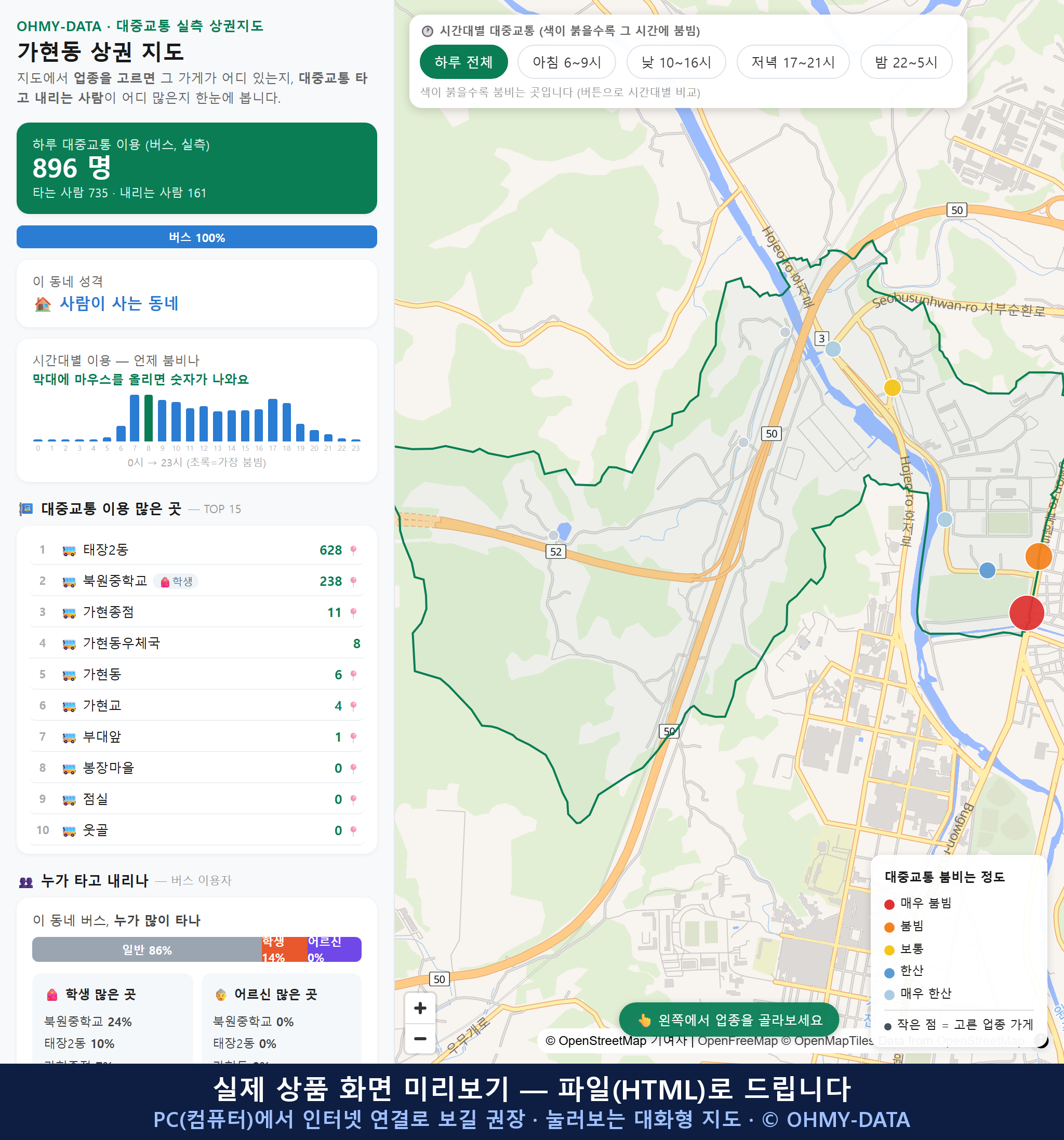Click the 왼쪽에서 업종을 골라보세요 button
Image resolution: width=1064 pixels, height=1140 pixels.
click(x=729, y=1020)
